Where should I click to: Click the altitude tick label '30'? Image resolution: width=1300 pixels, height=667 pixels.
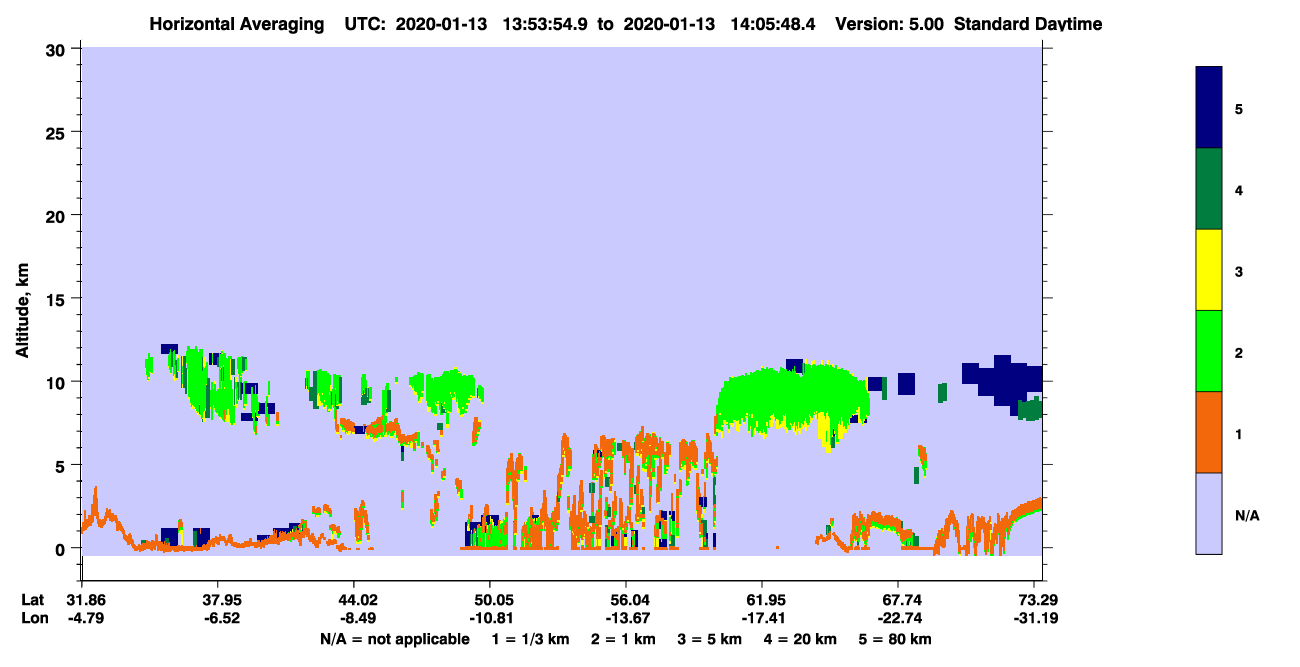pos(58,49)
